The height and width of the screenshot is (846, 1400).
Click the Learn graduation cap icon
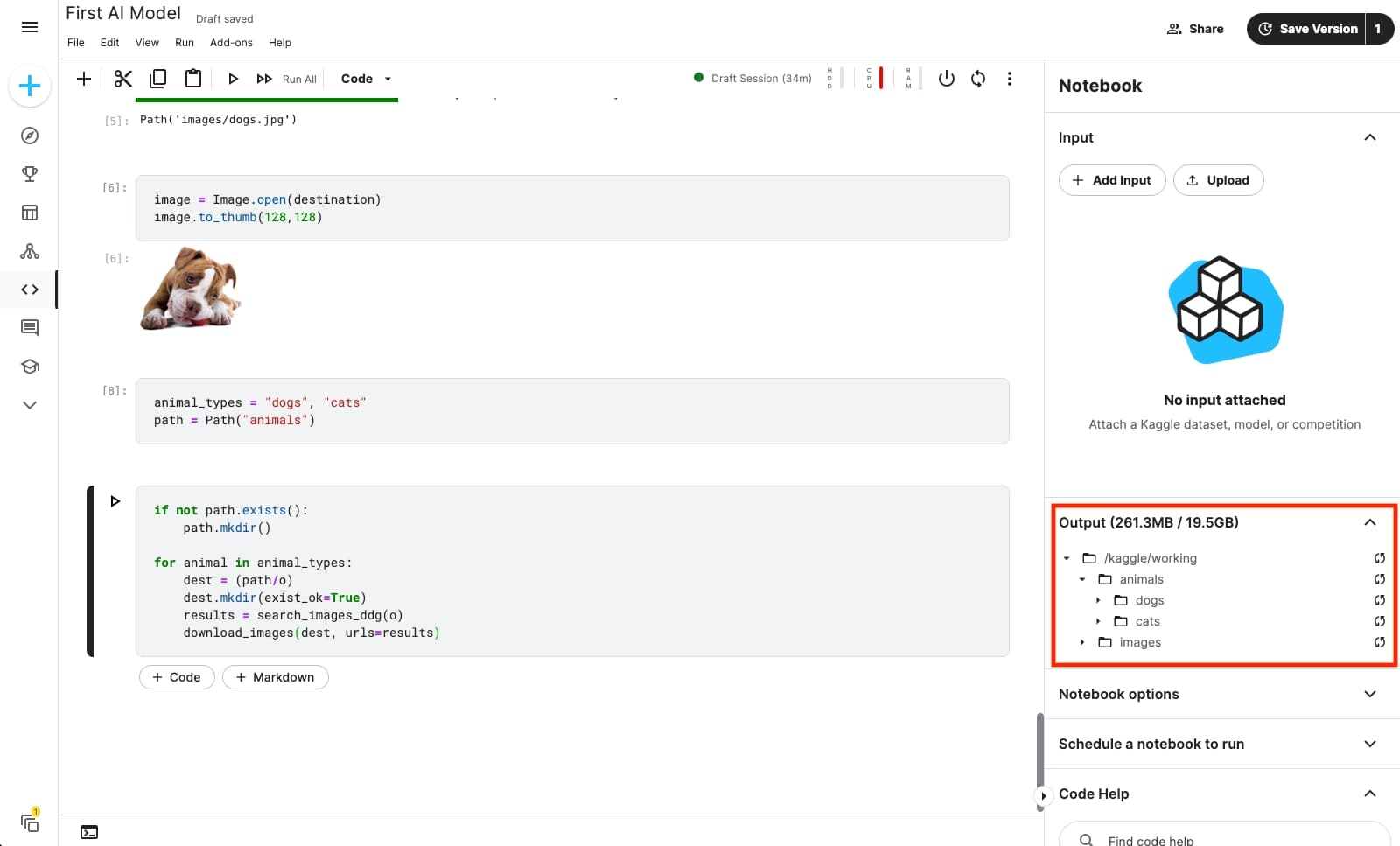coord(30,367)
